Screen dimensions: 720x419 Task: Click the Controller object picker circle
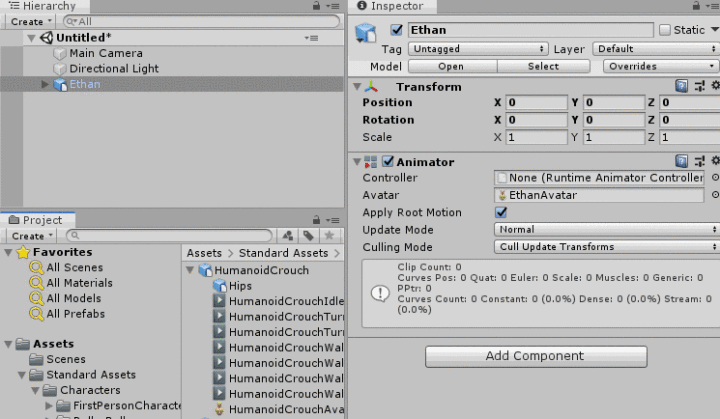(x=714, y=178)
